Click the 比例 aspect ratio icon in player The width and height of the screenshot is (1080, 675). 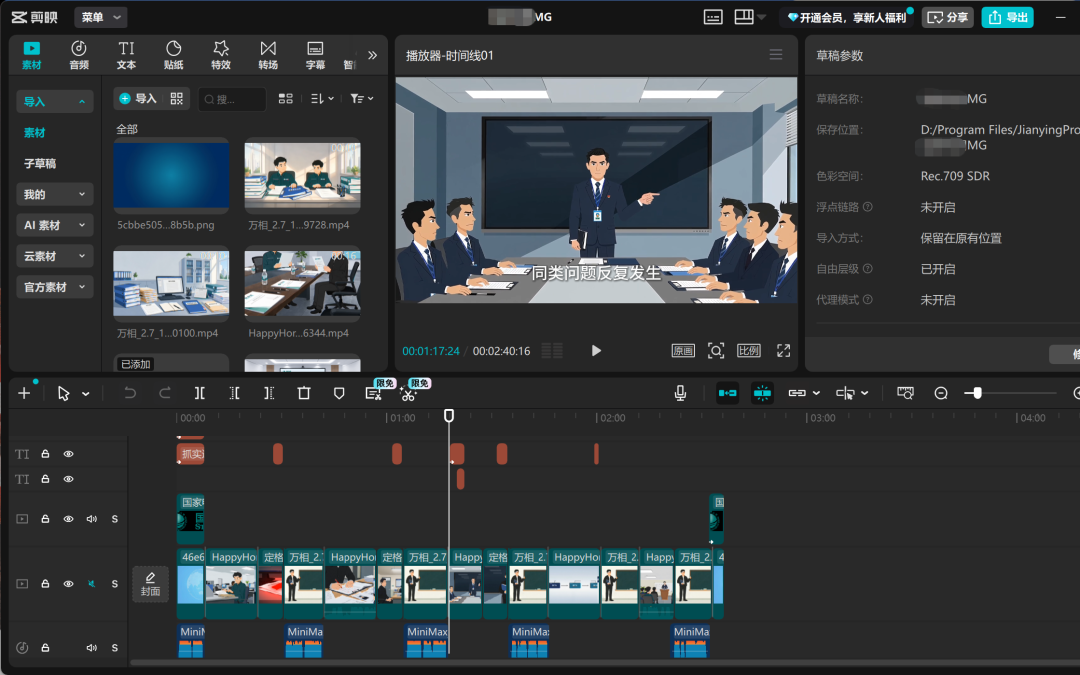pyautogui.click(x=749, y=351)
